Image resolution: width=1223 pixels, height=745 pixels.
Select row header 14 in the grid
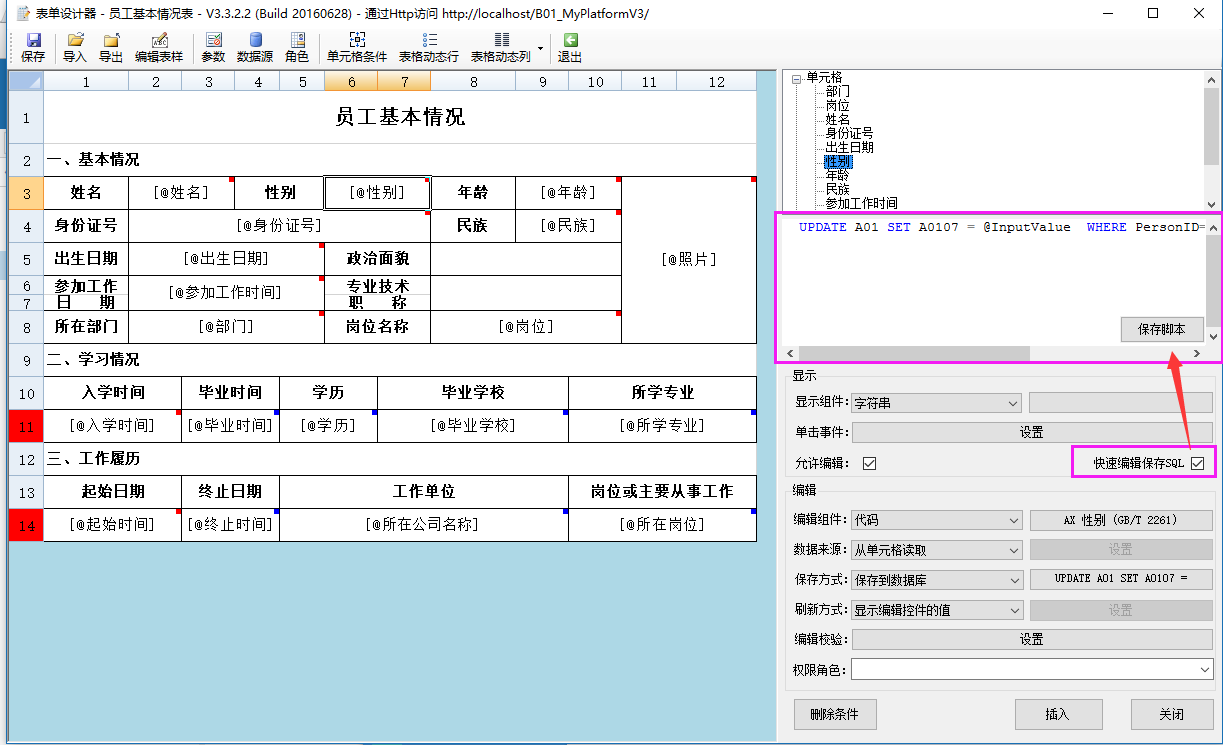[26, 525]
